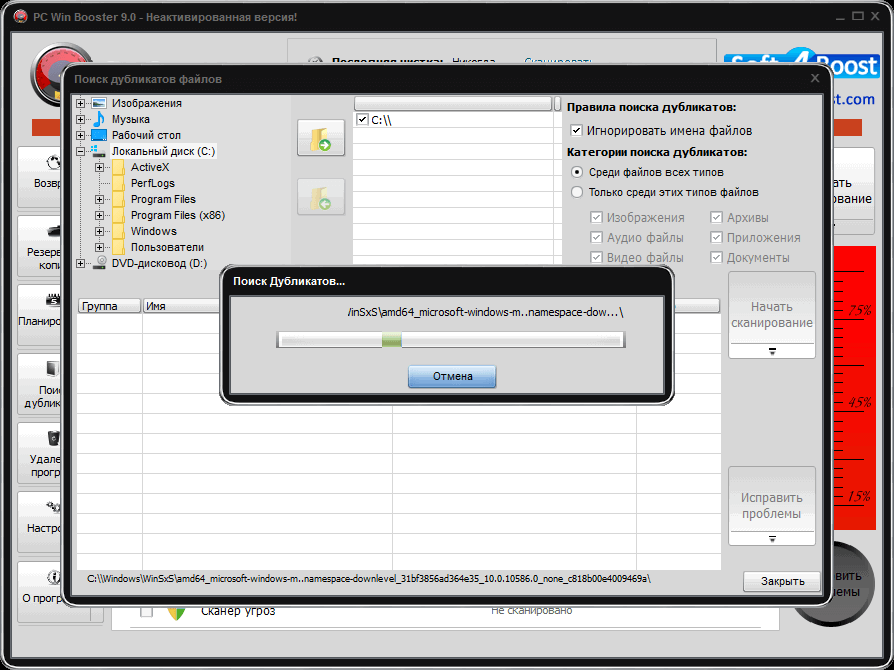Click the Имя column header
The height and width of the screenshot is (670, 894).
pyautogui.click(x=181, y=306)
